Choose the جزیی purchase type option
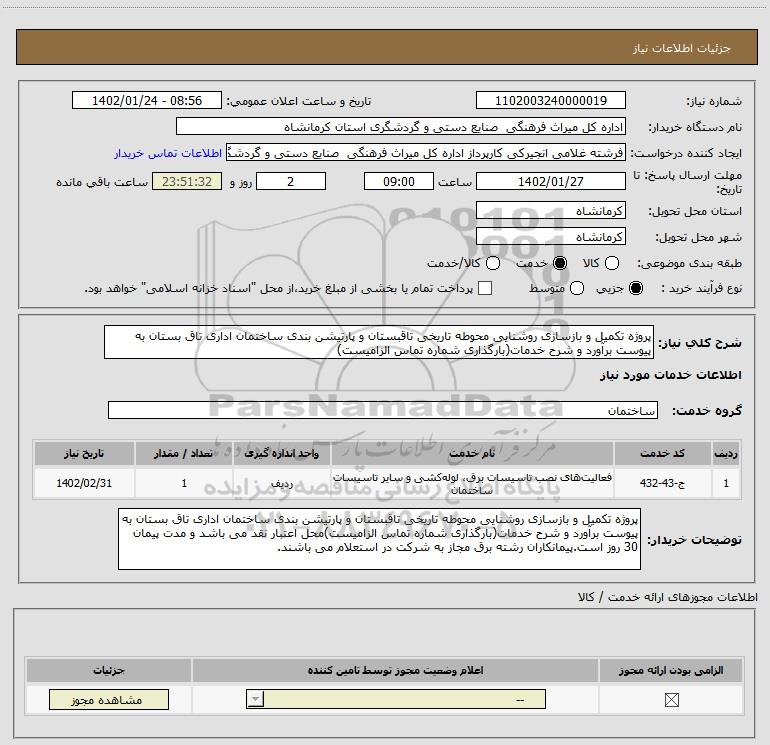The image size is (770, 745). pos(635,288)
